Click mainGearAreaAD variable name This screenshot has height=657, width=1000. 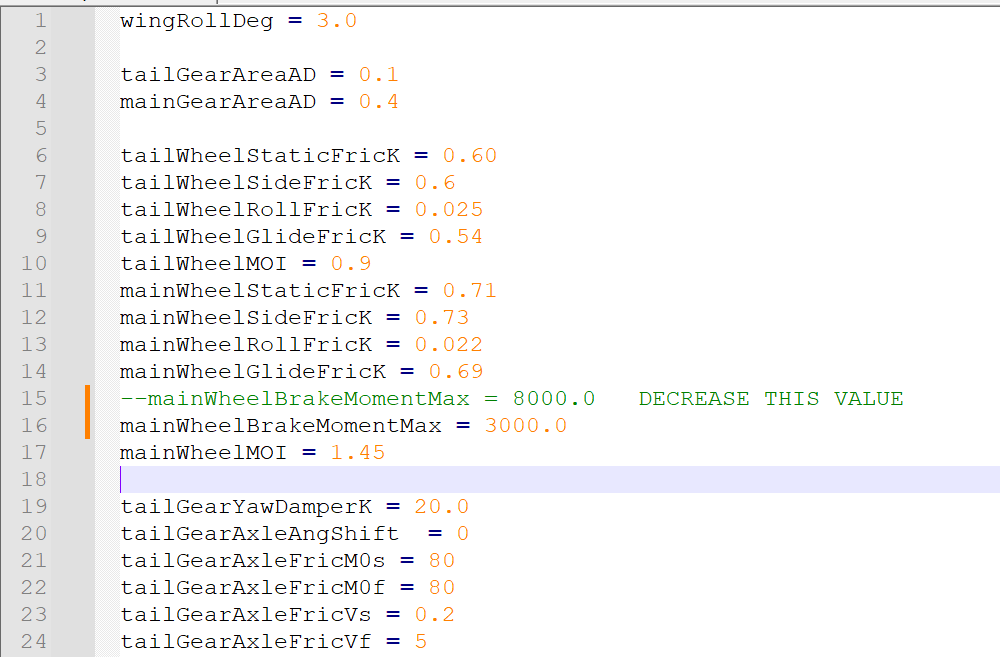click(218, 101)
